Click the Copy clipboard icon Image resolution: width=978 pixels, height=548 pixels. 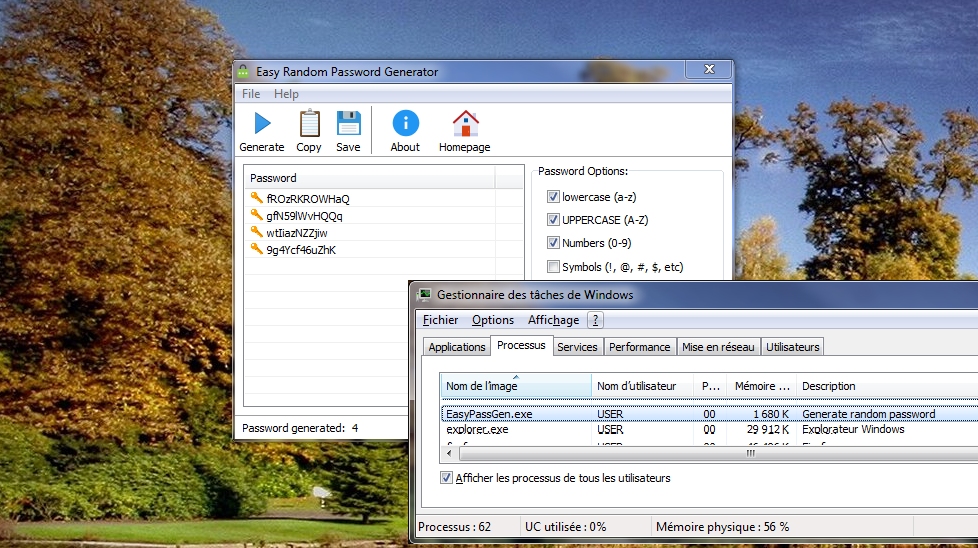pyautogui.click(x=309, y=123)
